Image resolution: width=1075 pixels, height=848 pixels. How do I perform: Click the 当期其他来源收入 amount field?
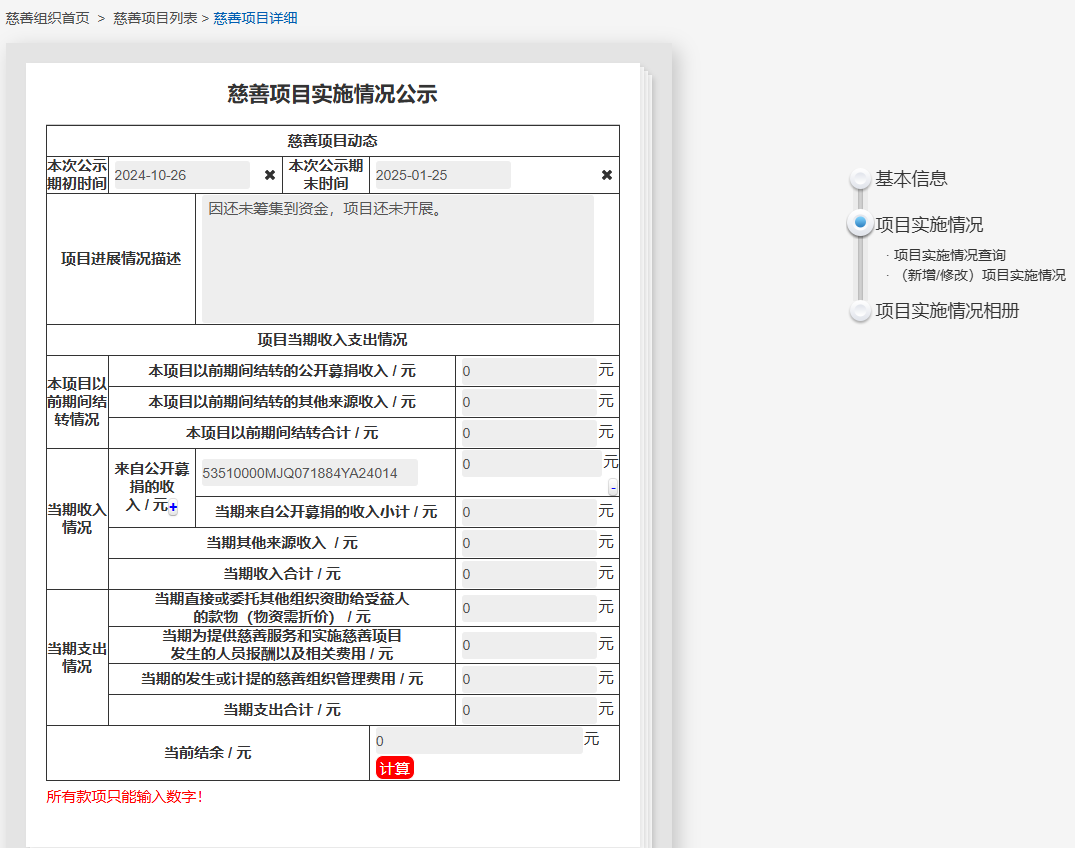click(x=528, y=543)
